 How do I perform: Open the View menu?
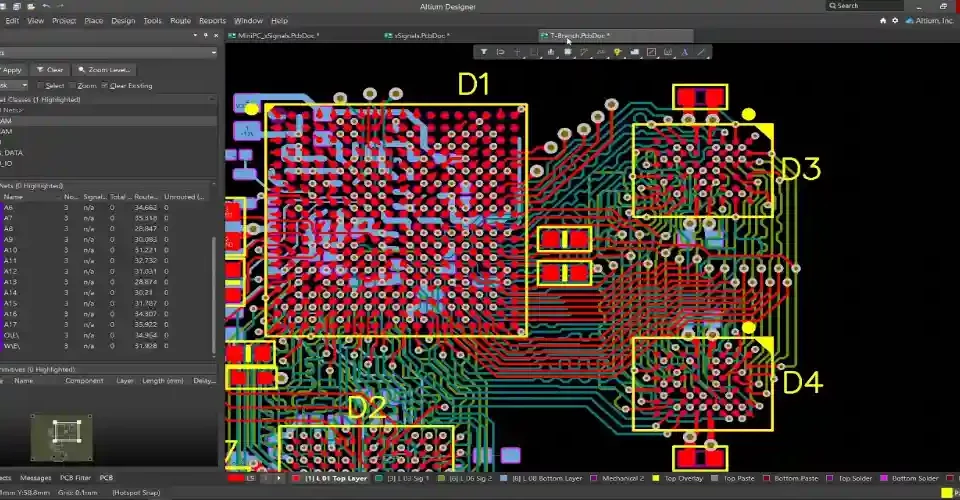click(x=36, y=21)
